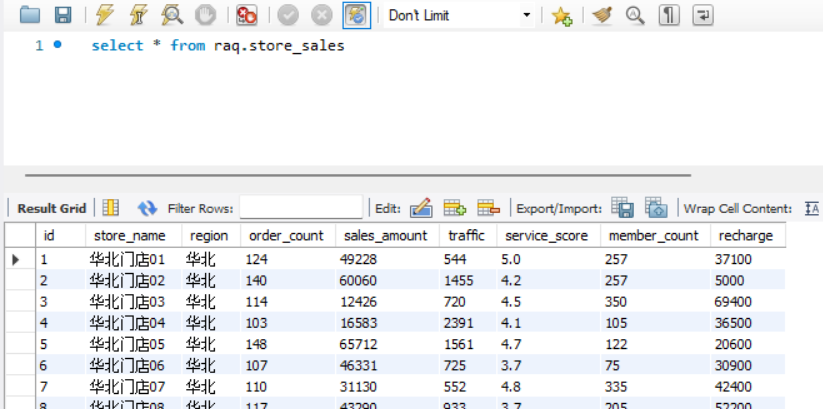Edit current row with pencil icon
This screenshot has height=409, width=823.
coord(421,208)
